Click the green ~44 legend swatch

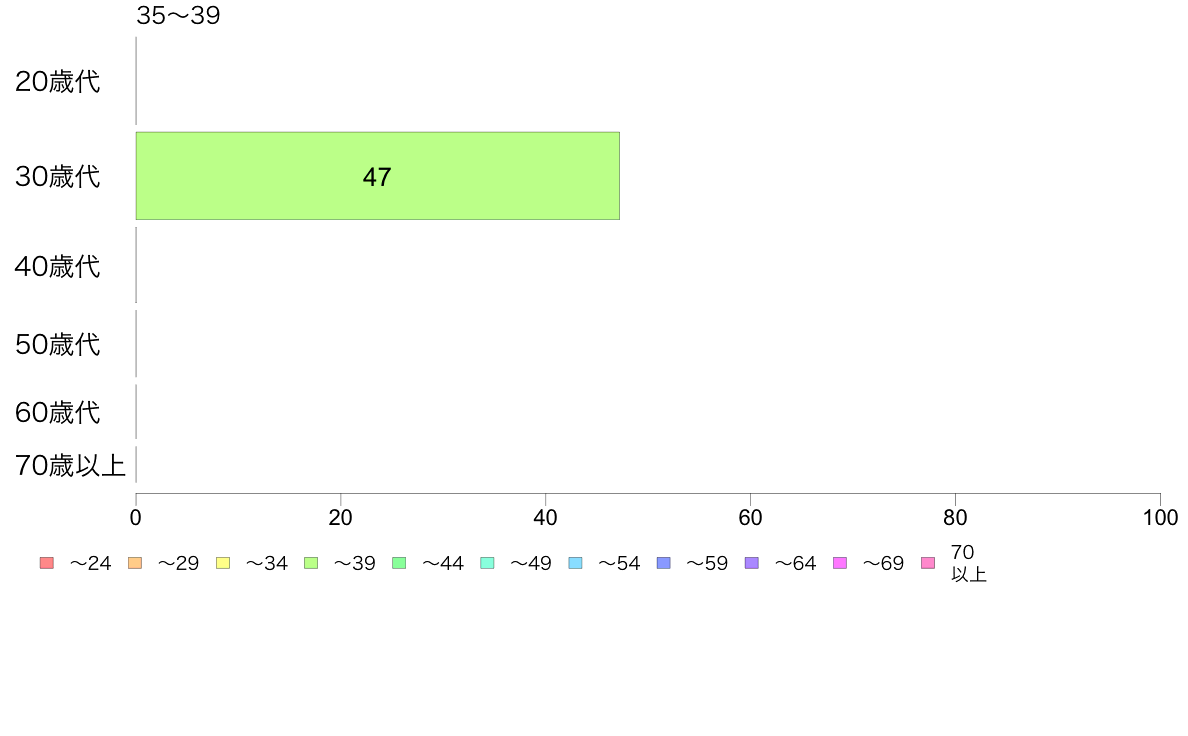(399, 563)
